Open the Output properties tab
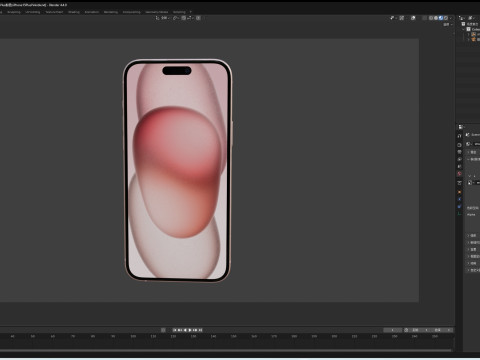 (x=459, y=152)
